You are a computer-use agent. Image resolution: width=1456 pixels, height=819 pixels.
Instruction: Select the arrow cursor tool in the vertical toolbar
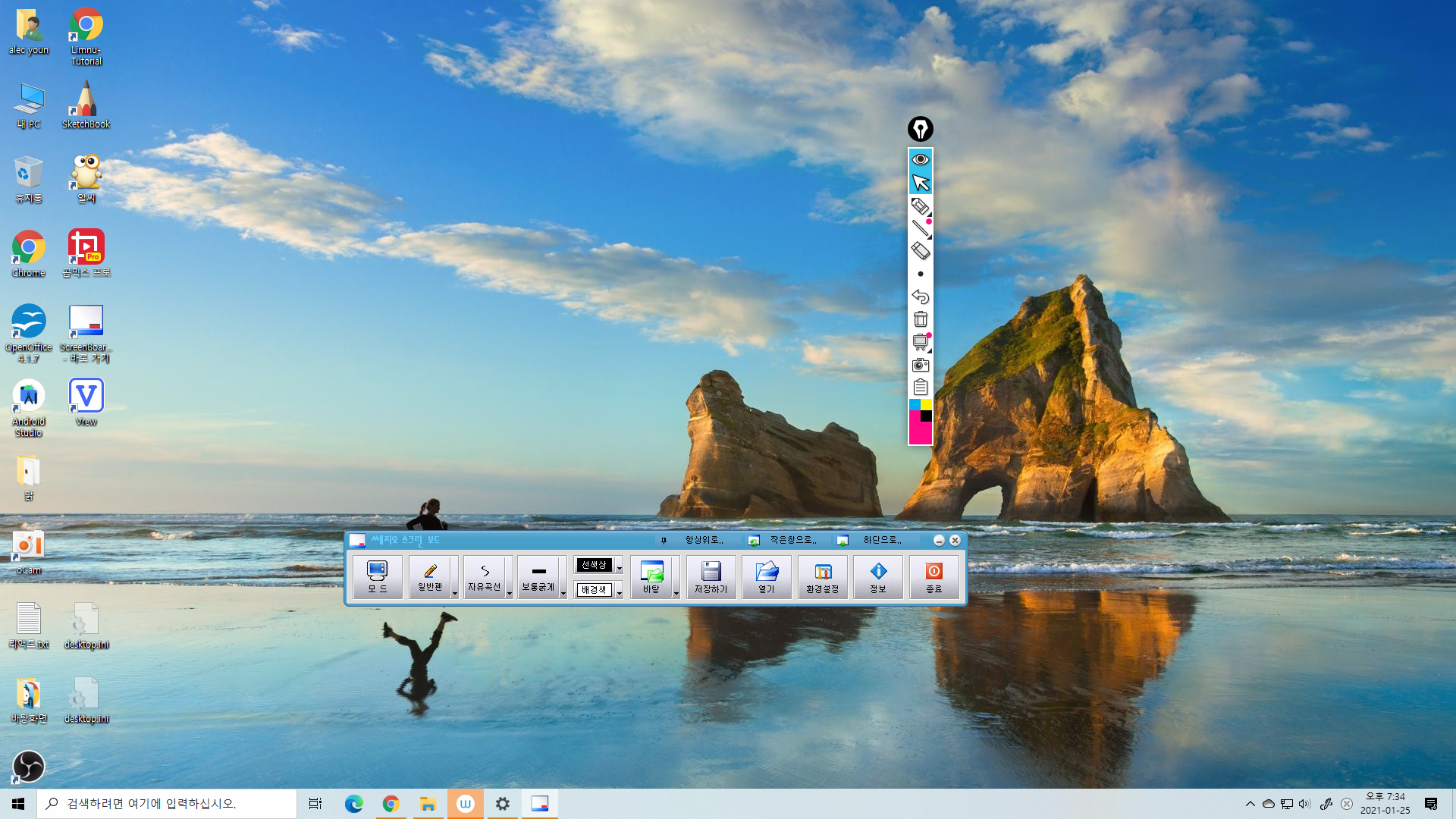[x=920, y=183]
